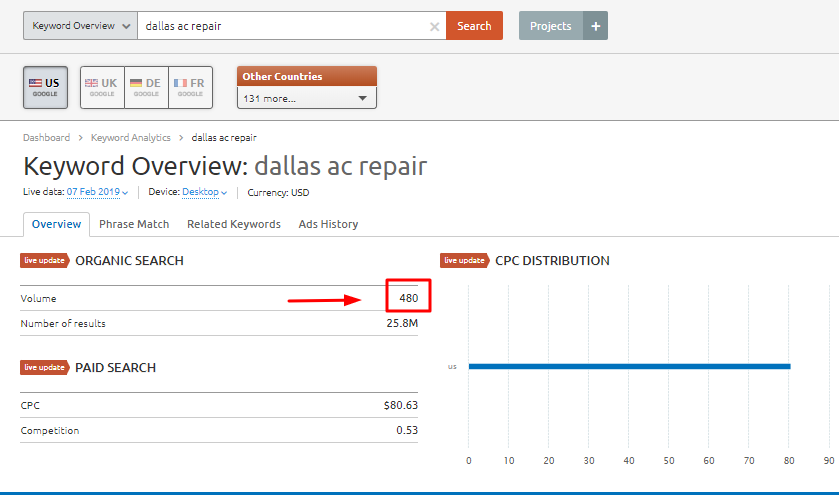Click the Competition row label
Image resolution: width=839 pixels, height=495 pixels.
pyautogui.click(x=50, y=430)
